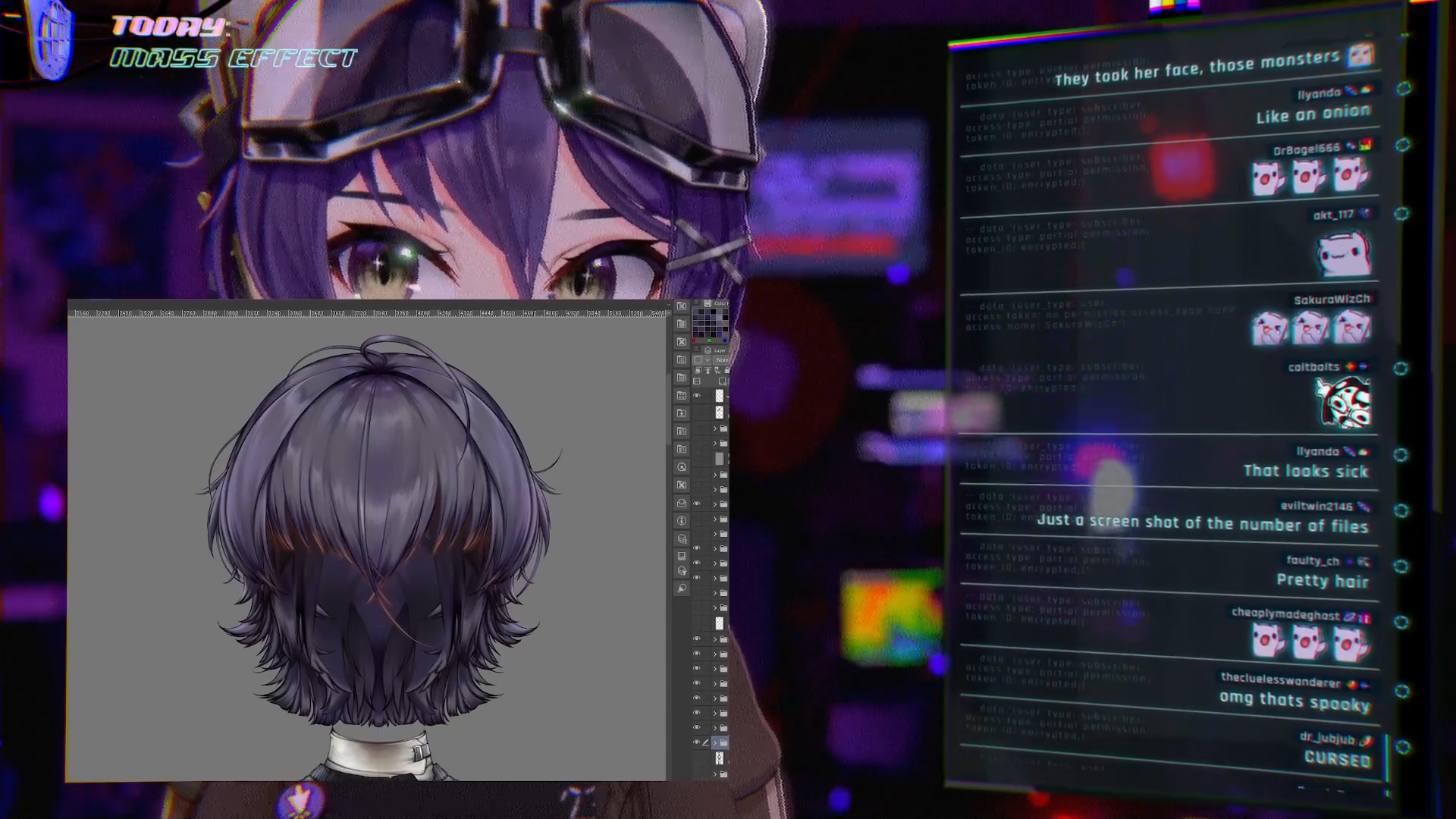The height and width of the screenshot is (819, 1456).
Task: Click the dr_jubjub username in chat
Action: [x=1327, y=738]
